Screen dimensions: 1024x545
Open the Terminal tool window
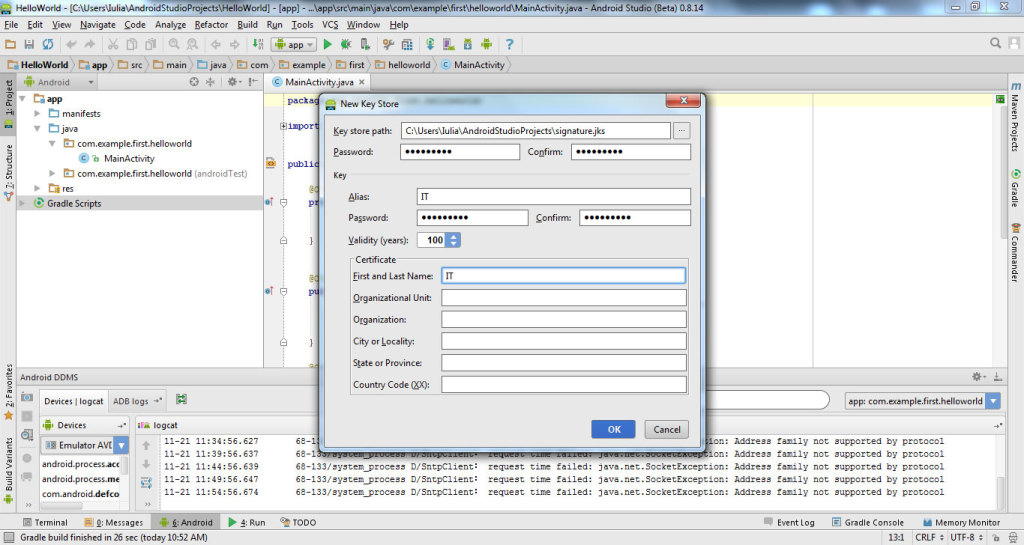pyautogui.click(x=45, y=522)
